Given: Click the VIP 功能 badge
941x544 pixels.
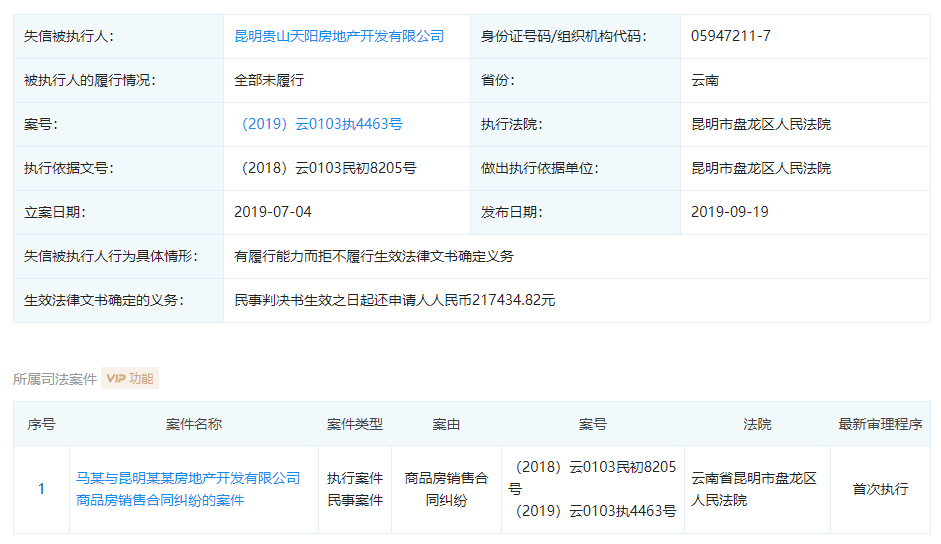Looking at the screenshot, I should [x=130, y=378].
